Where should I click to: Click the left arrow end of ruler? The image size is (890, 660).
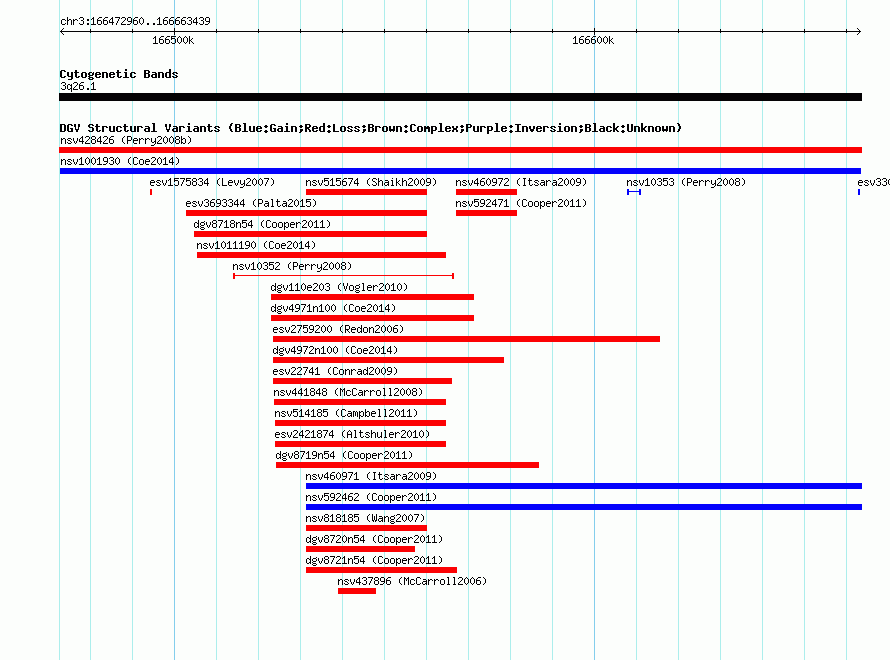tap(62, 31)
